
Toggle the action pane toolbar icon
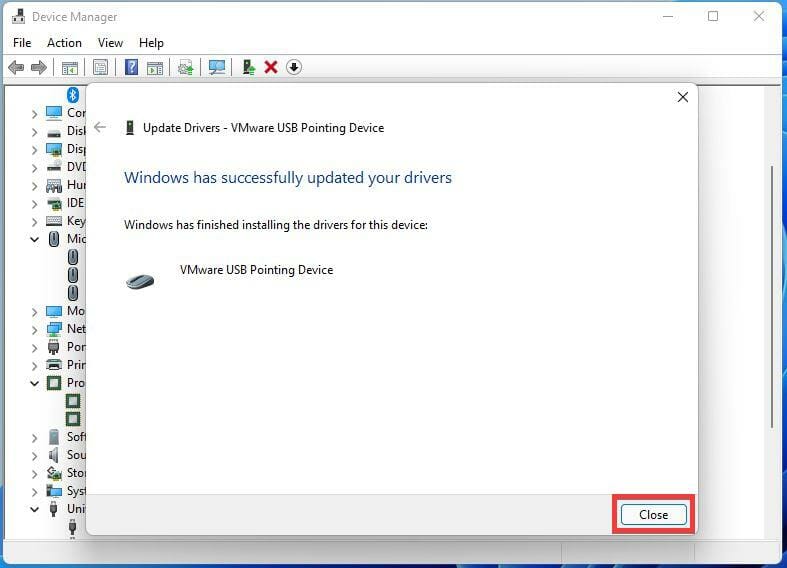(x=155, y=67)
